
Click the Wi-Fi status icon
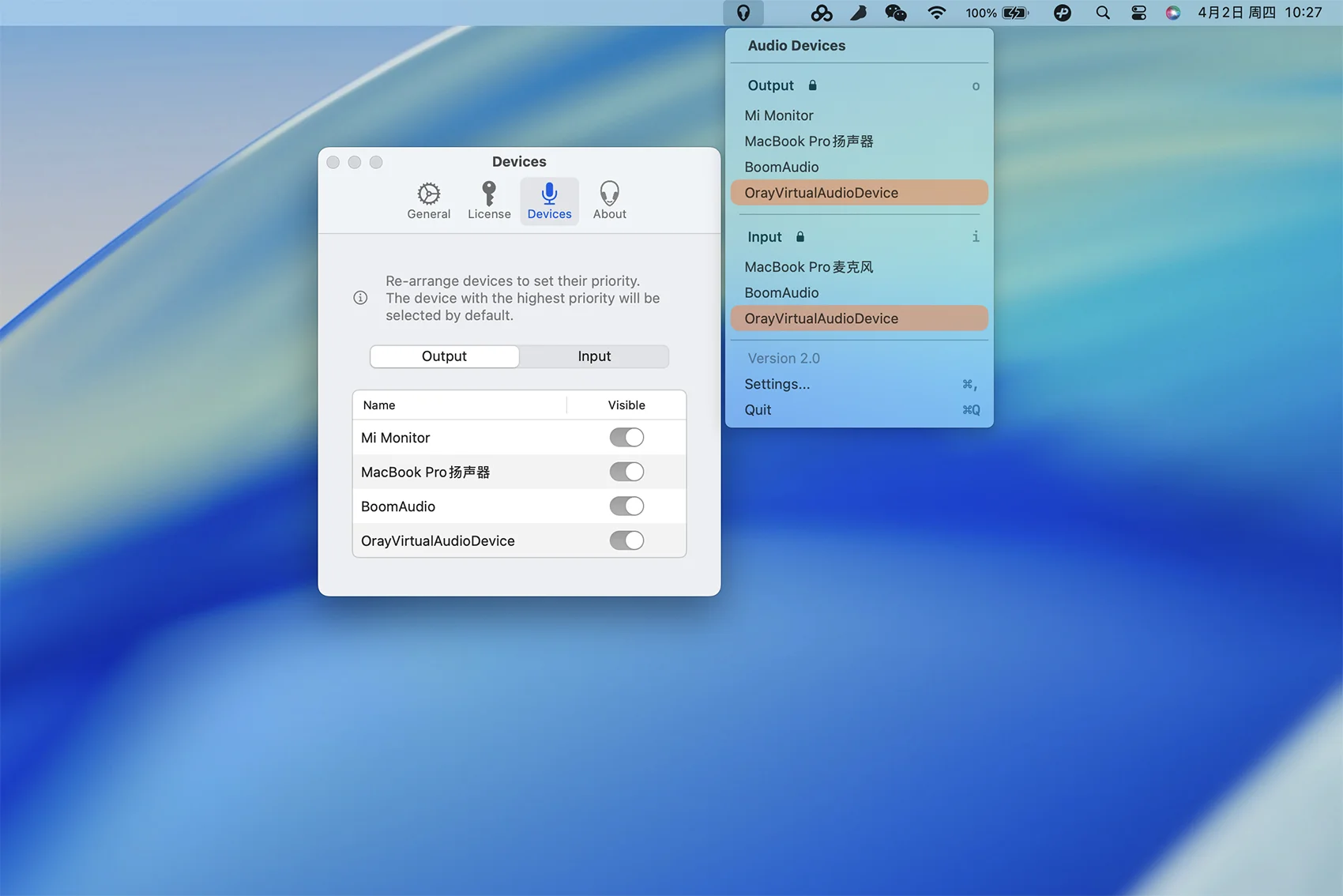[936, 13]
